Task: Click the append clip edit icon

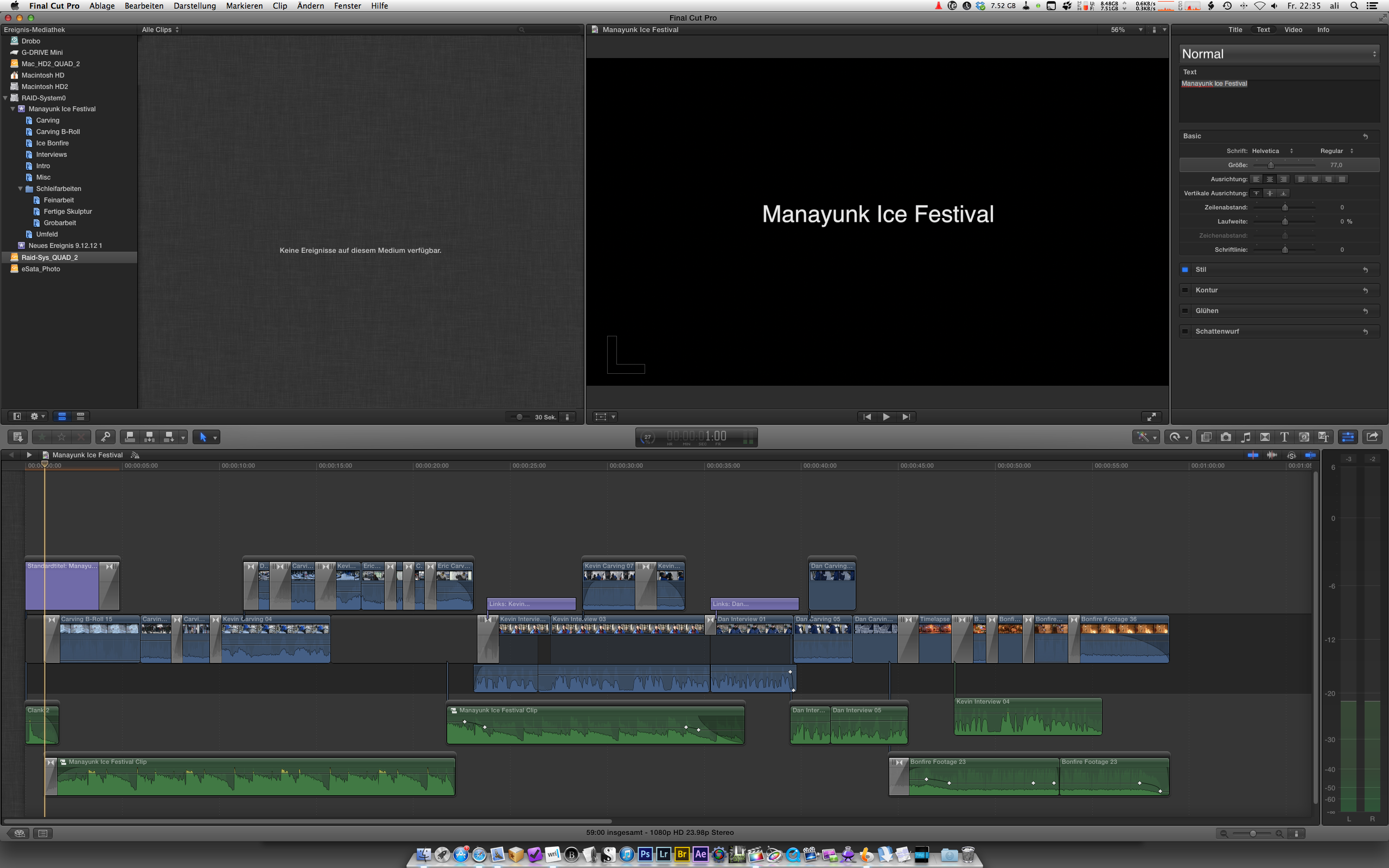Action: click(169, 437)
